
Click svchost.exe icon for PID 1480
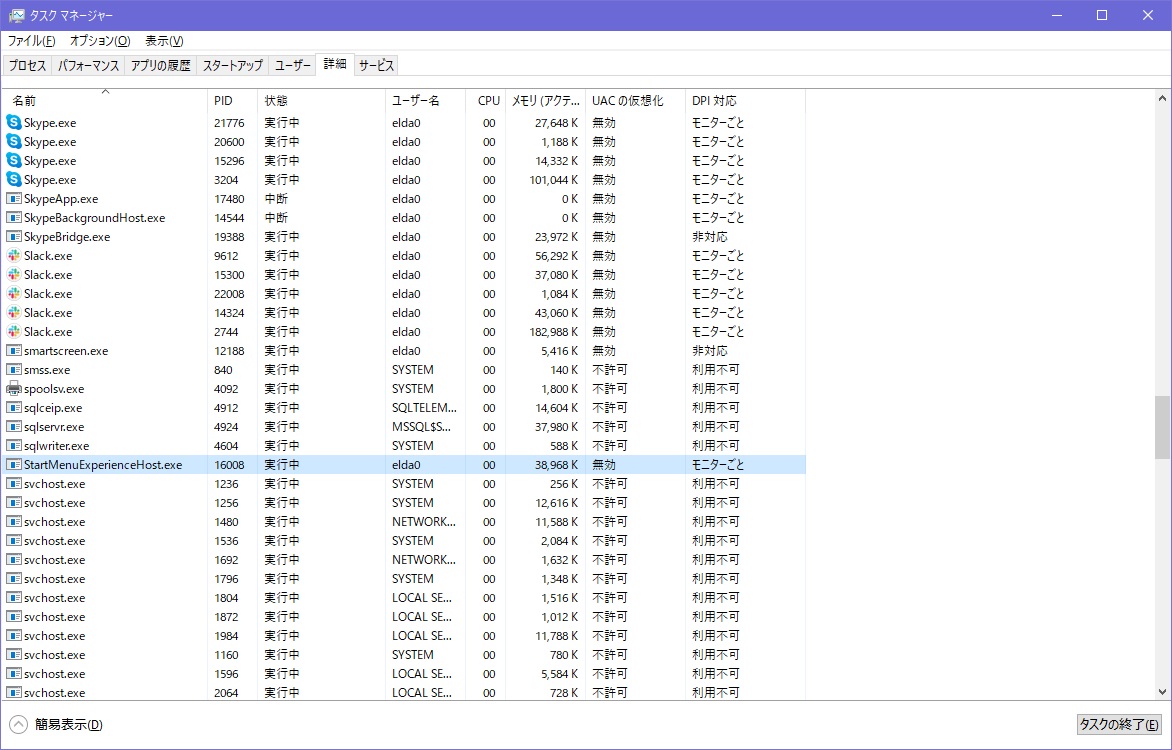[x=13, y=522]
